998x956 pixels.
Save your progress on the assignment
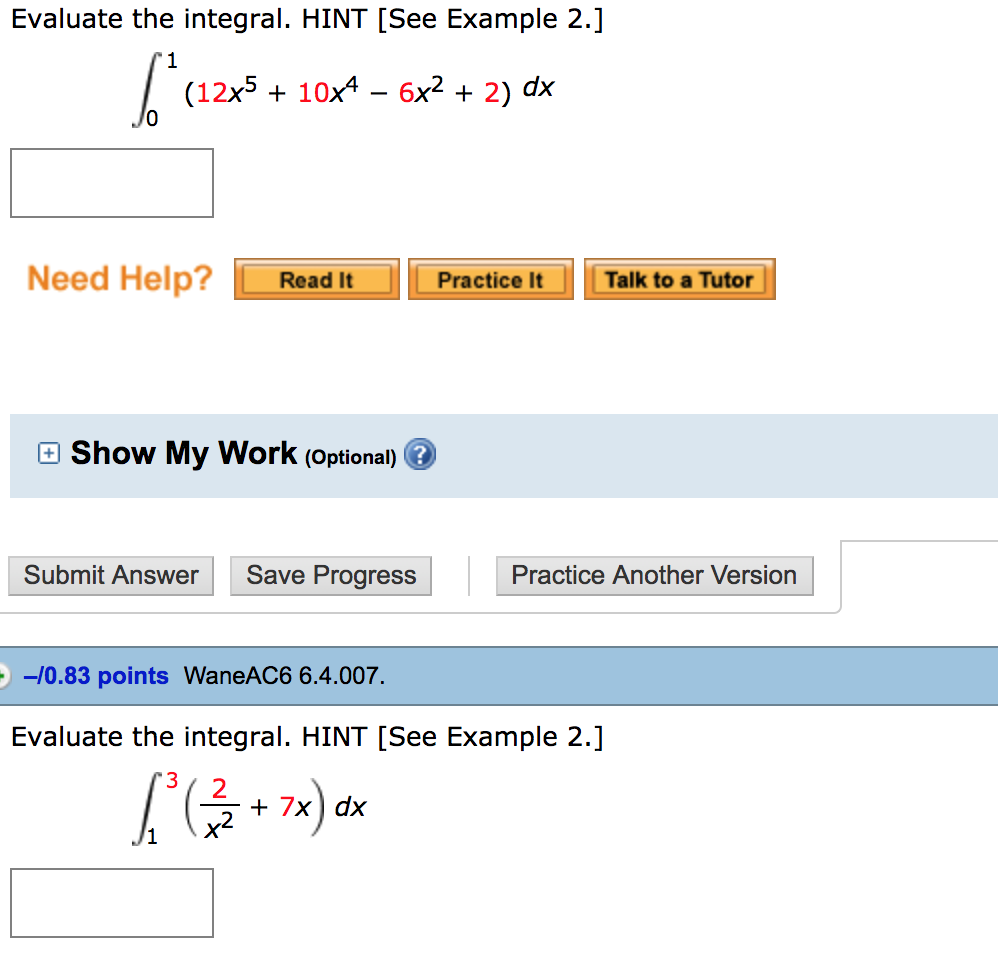pos(330,575)
